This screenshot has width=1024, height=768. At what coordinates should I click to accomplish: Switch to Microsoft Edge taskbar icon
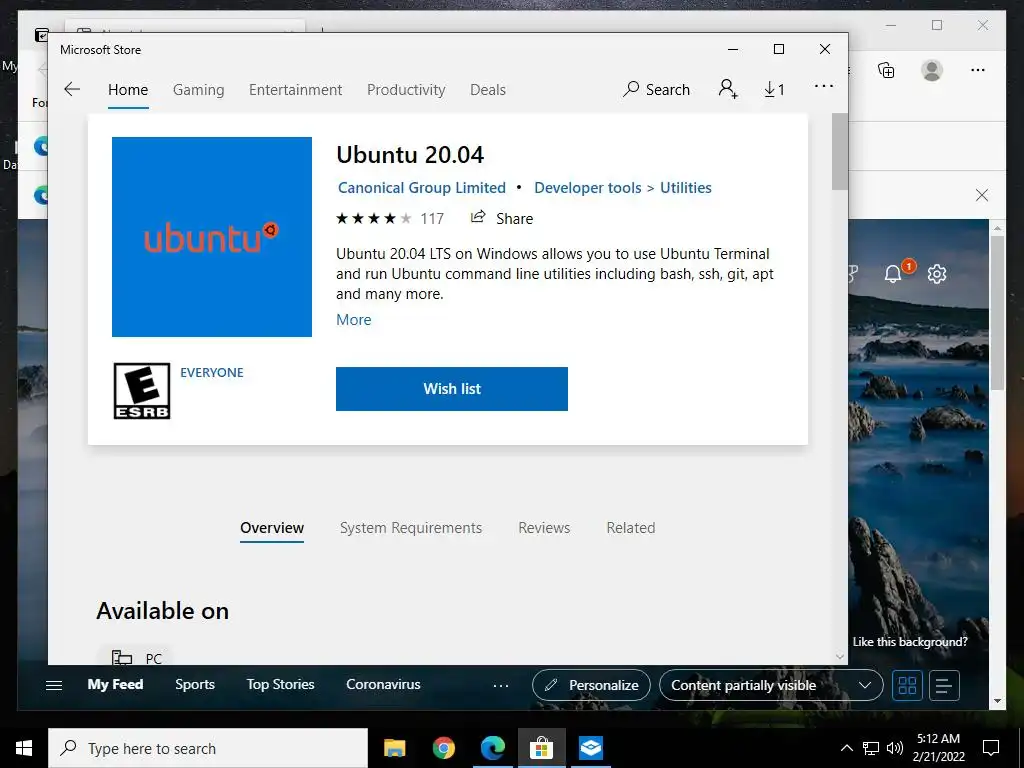(x=492, y=748)
